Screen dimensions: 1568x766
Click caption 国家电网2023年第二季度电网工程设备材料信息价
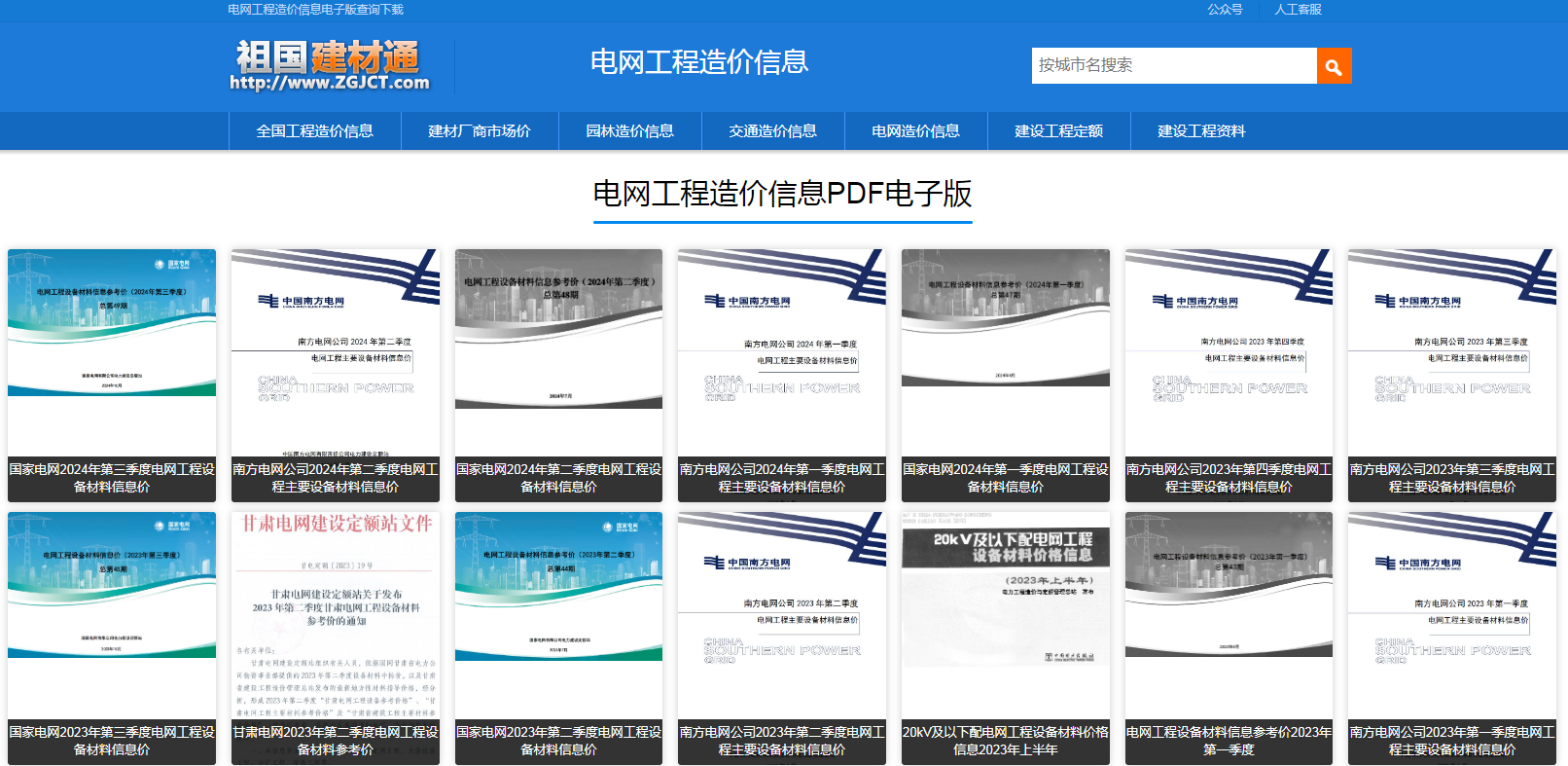tap(558, 742)
